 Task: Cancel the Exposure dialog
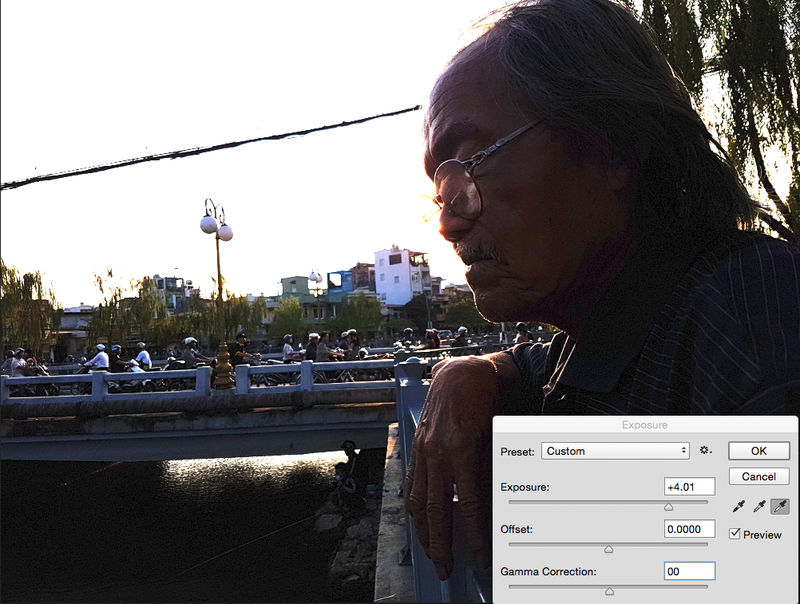click(758, 476)
